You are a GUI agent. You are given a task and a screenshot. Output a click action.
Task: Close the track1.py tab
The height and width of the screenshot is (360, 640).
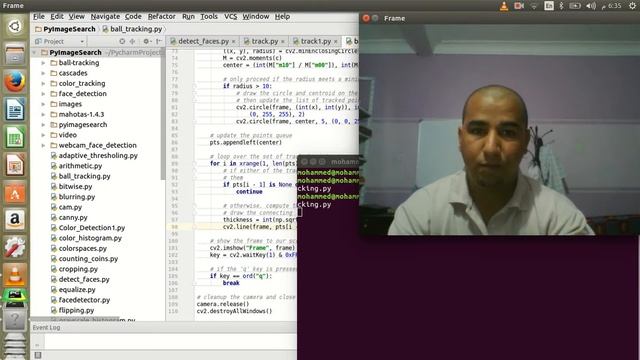coord(336,42)
